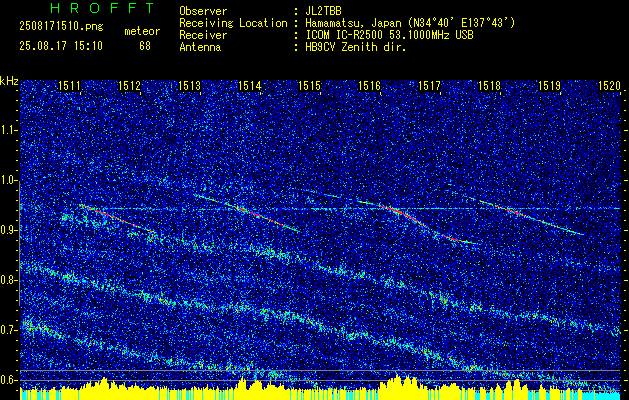629x400 pixels.
Task: Click the 1511 time marker
Action: pos(69,85)
